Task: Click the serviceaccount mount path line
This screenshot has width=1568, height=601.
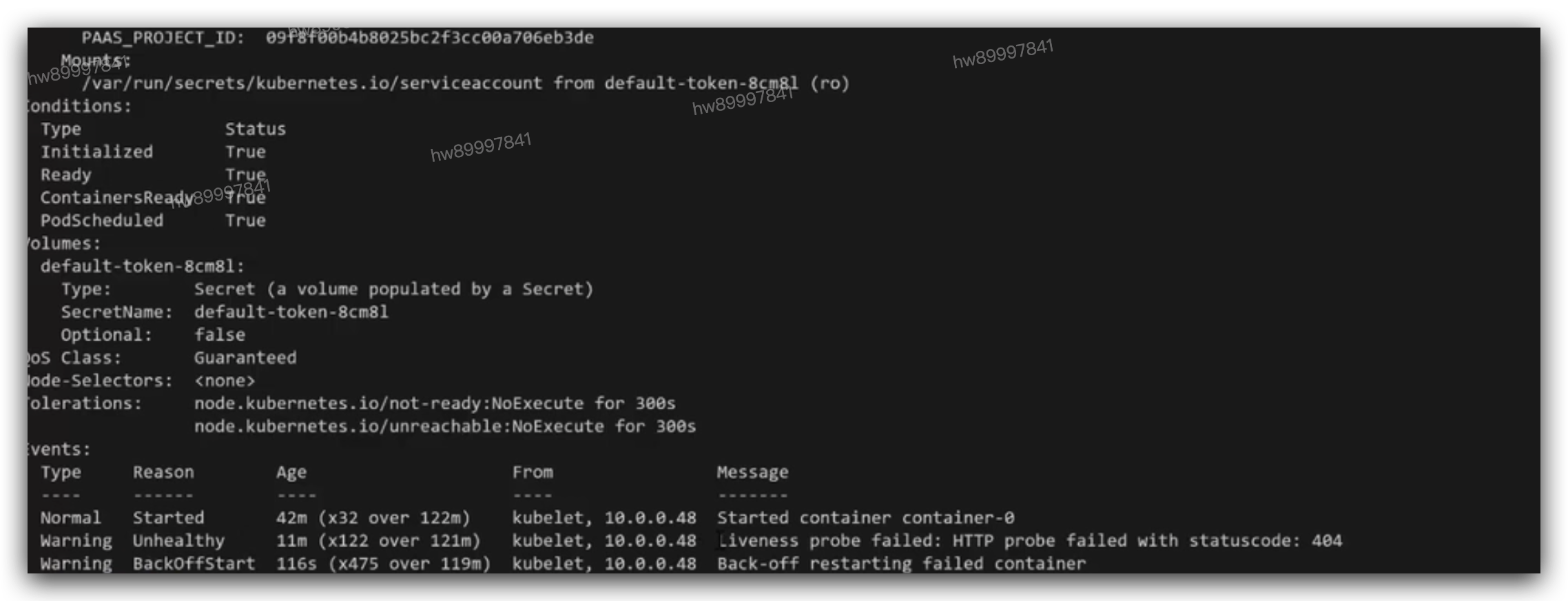Action: (x=465, y=83)
